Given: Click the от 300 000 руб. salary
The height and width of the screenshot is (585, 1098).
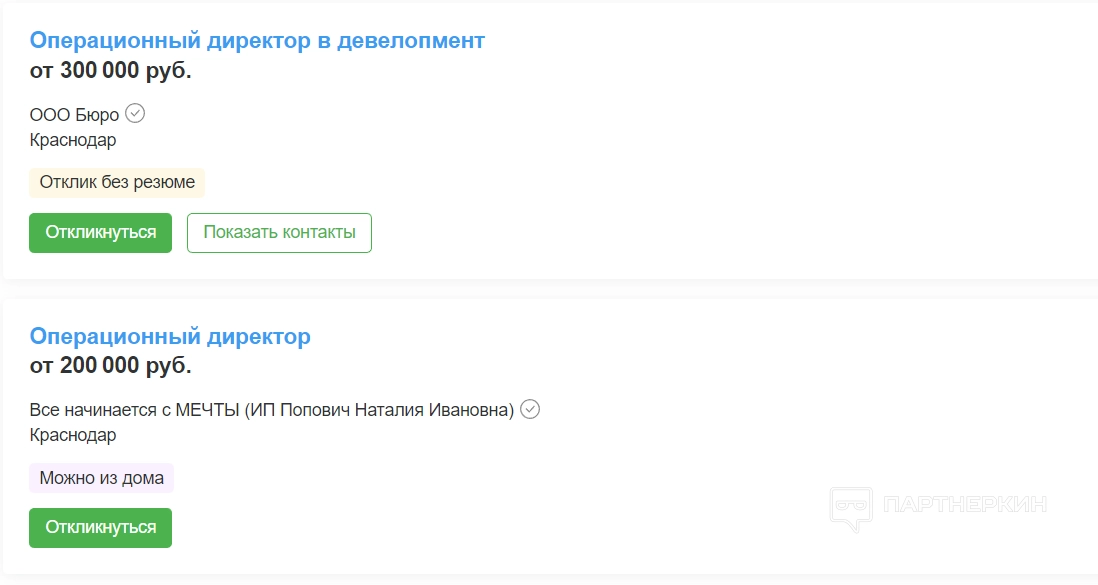Looking at the screenshot, I should point(110,70).
